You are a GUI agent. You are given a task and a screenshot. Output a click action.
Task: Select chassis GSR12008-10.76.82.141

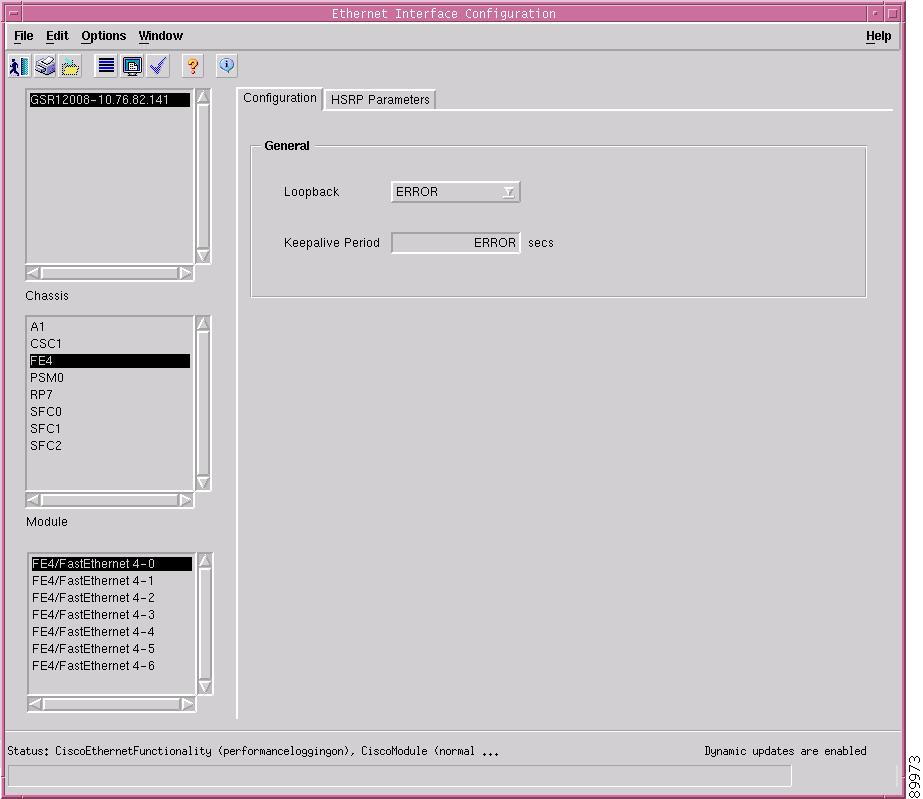click(x=109, y=100)
